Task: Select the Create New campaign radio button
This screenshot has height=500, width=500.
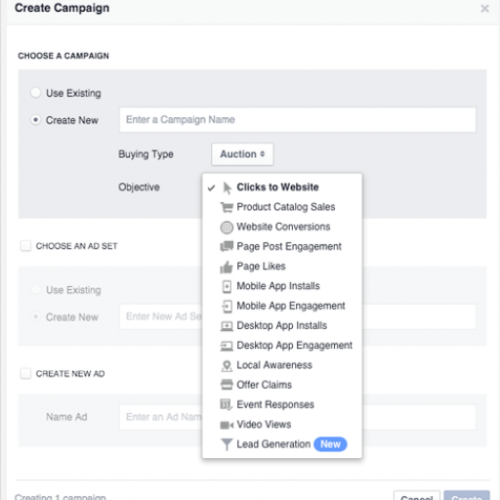Action: pyautogui.click(x=36, y=120)
